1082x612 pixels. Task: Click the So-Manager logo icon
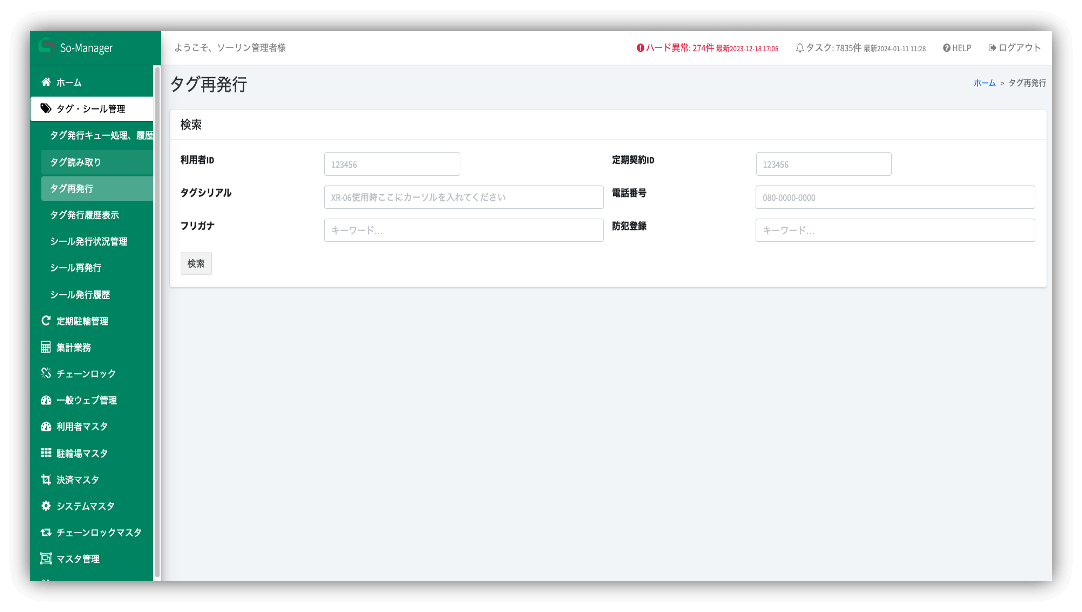pos(45,47)
